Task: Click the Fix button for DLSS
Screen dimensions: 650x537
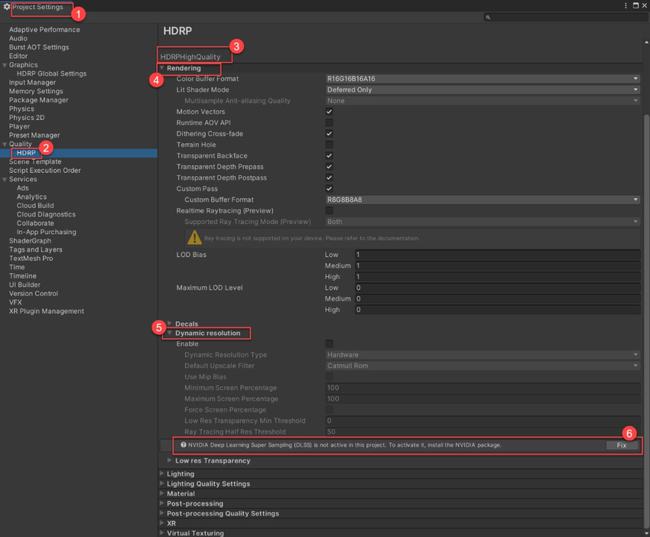Action: pos(621,445)
